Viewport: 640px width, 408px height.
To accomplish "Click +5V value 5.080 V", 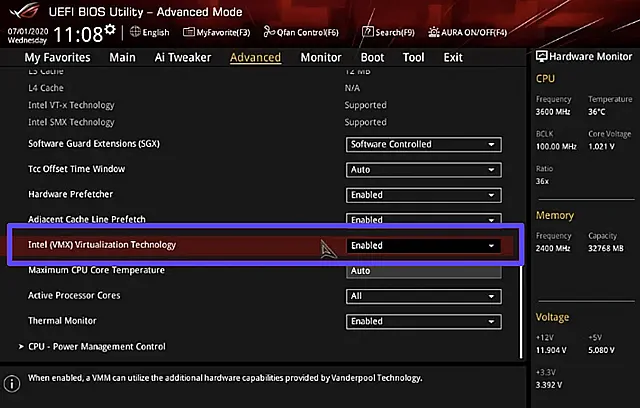I will pyautogui.click(x=601, y=350).
